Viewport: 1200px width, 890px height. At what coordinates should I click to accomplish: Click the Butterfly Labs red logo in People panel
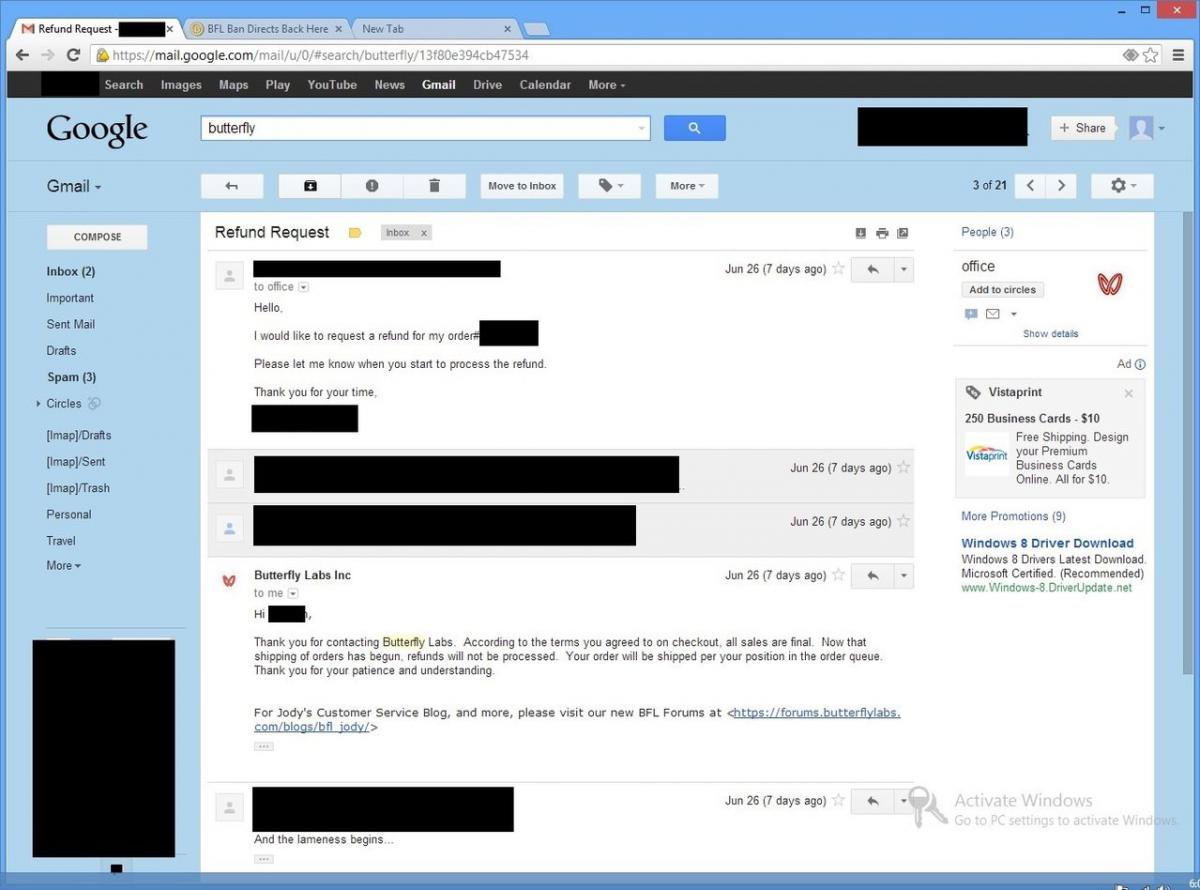point(1110,284)
